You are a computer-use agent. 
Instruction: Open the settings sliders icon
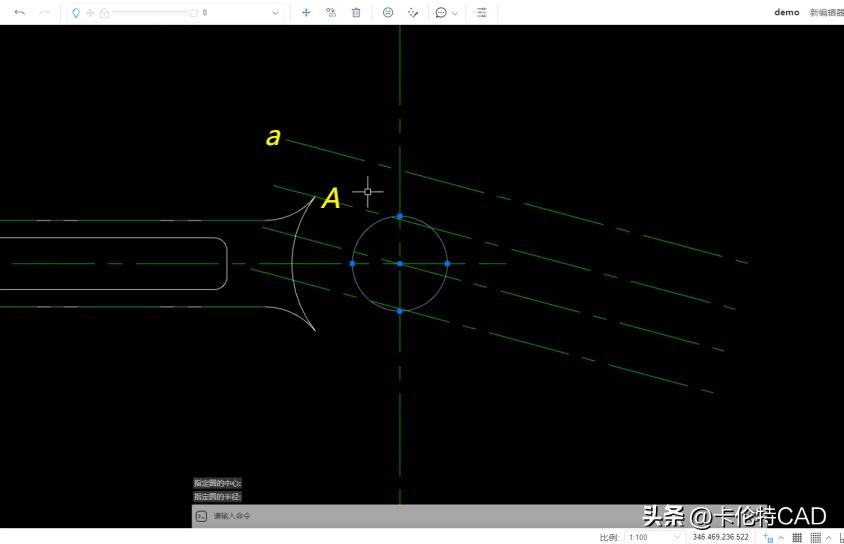coord(482,12)
